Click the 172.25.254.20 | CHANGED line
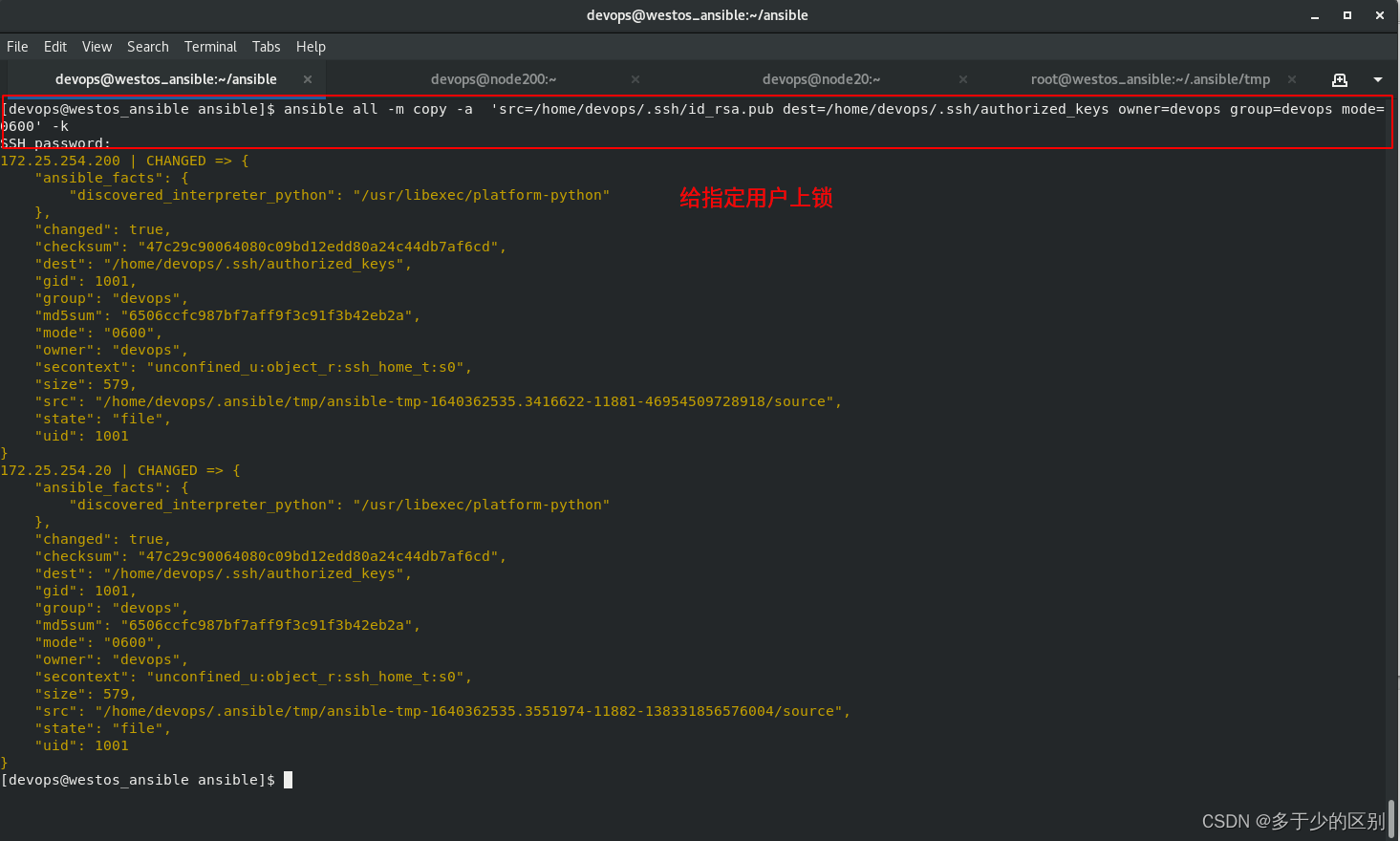 coord(120,470)
